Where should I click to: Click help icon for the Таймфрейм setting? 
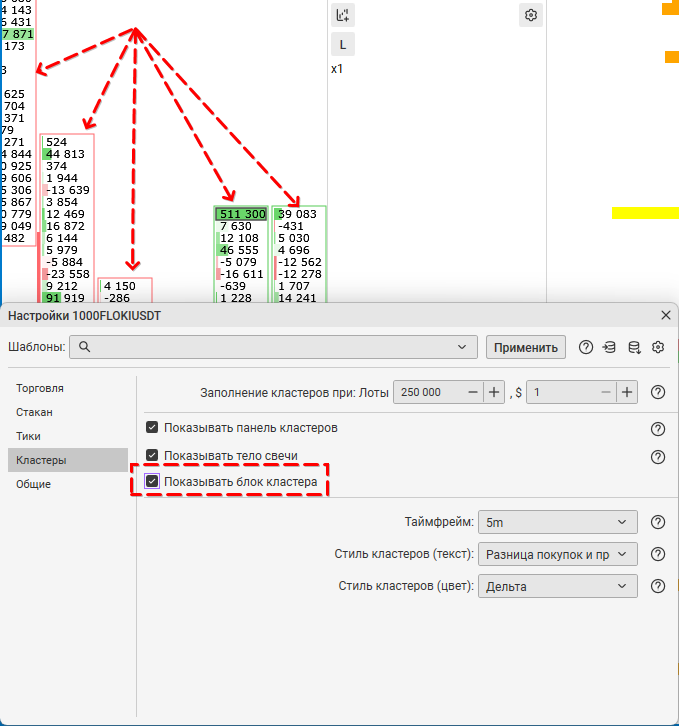tap(658, 522)
